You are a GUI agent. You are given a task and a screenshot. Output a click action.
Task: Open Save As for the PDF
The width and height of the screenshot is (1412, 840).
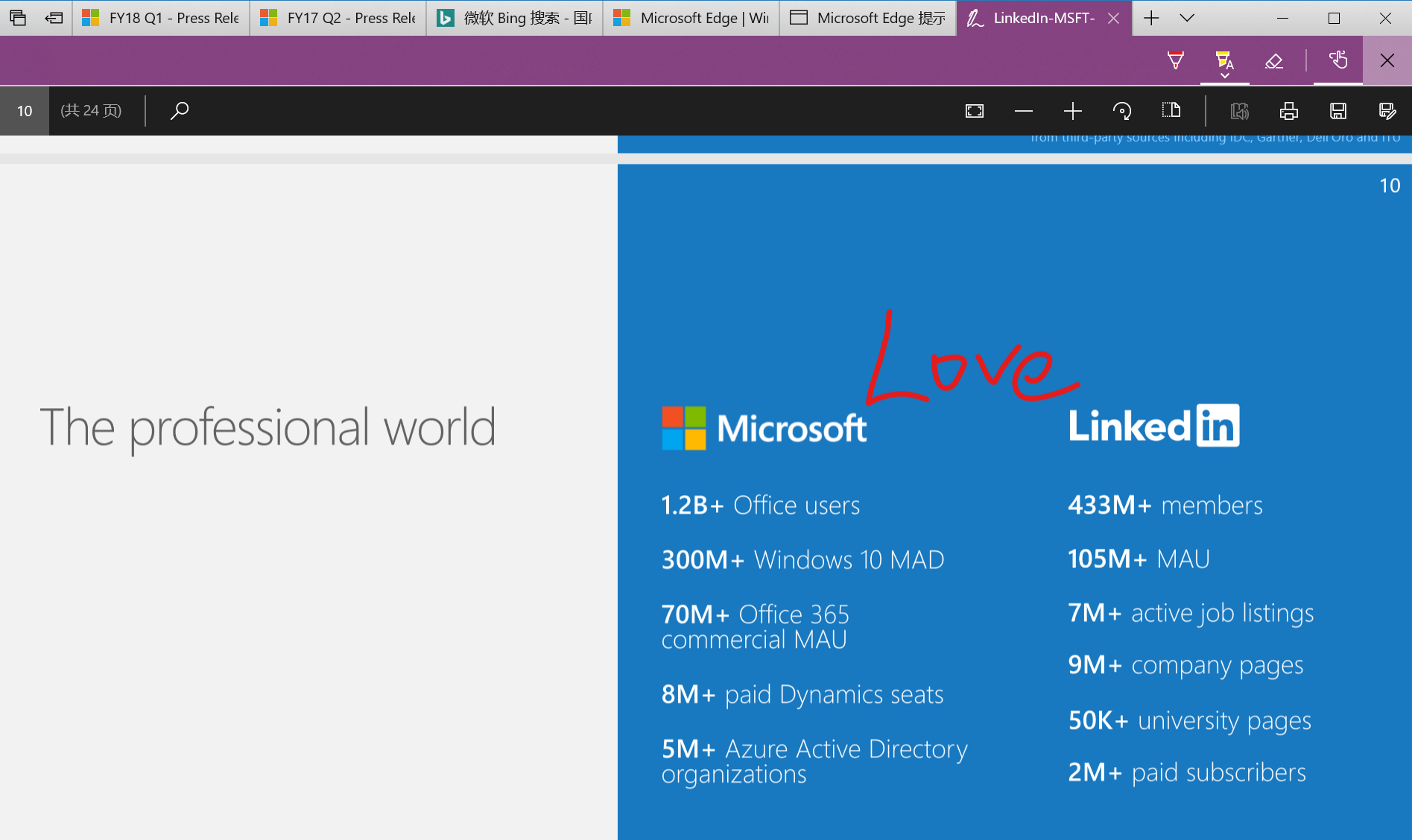pyautogui.click(x=1387, y=110)
